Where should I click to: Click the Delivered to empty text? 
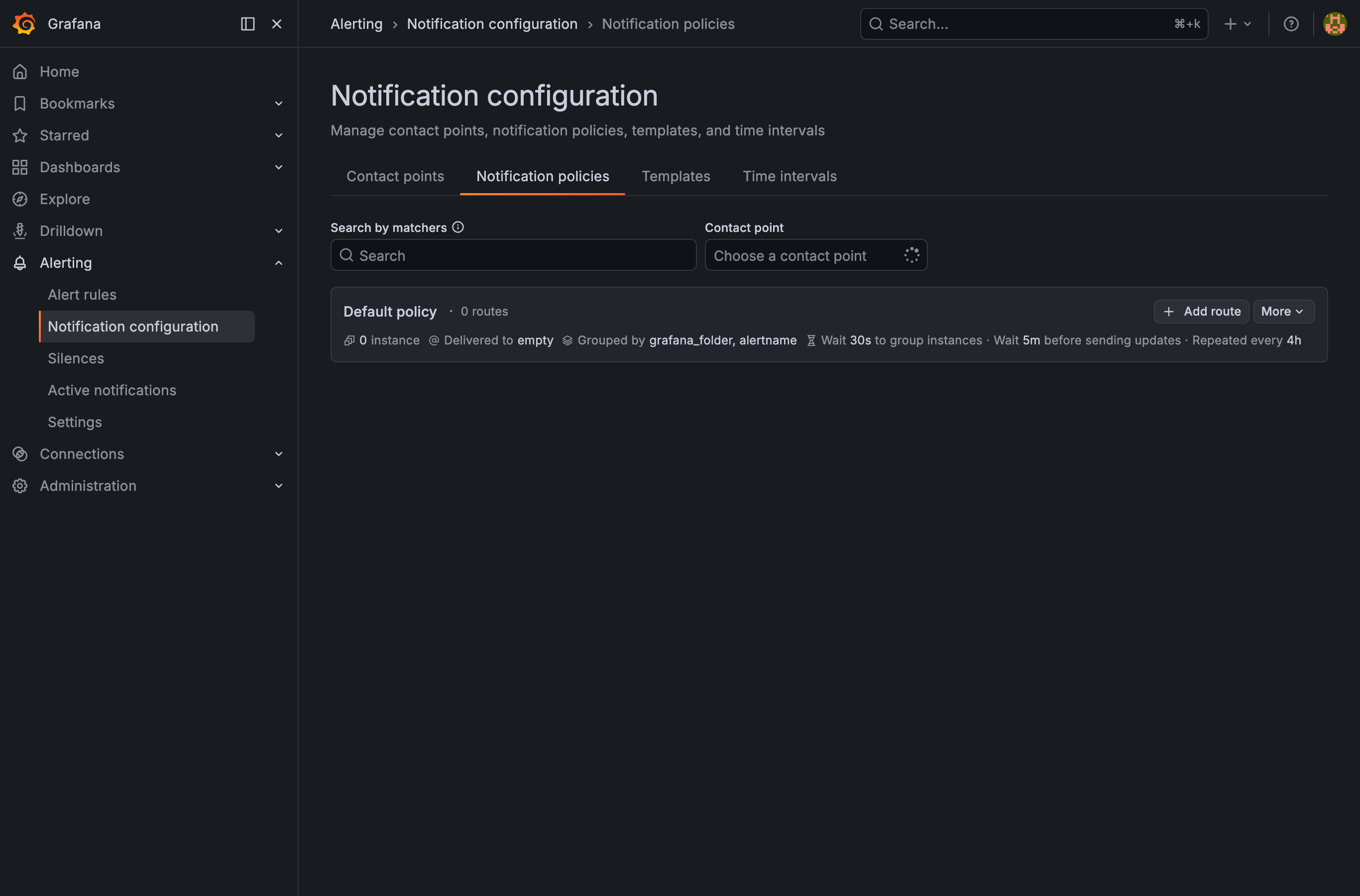pos(498,340)
